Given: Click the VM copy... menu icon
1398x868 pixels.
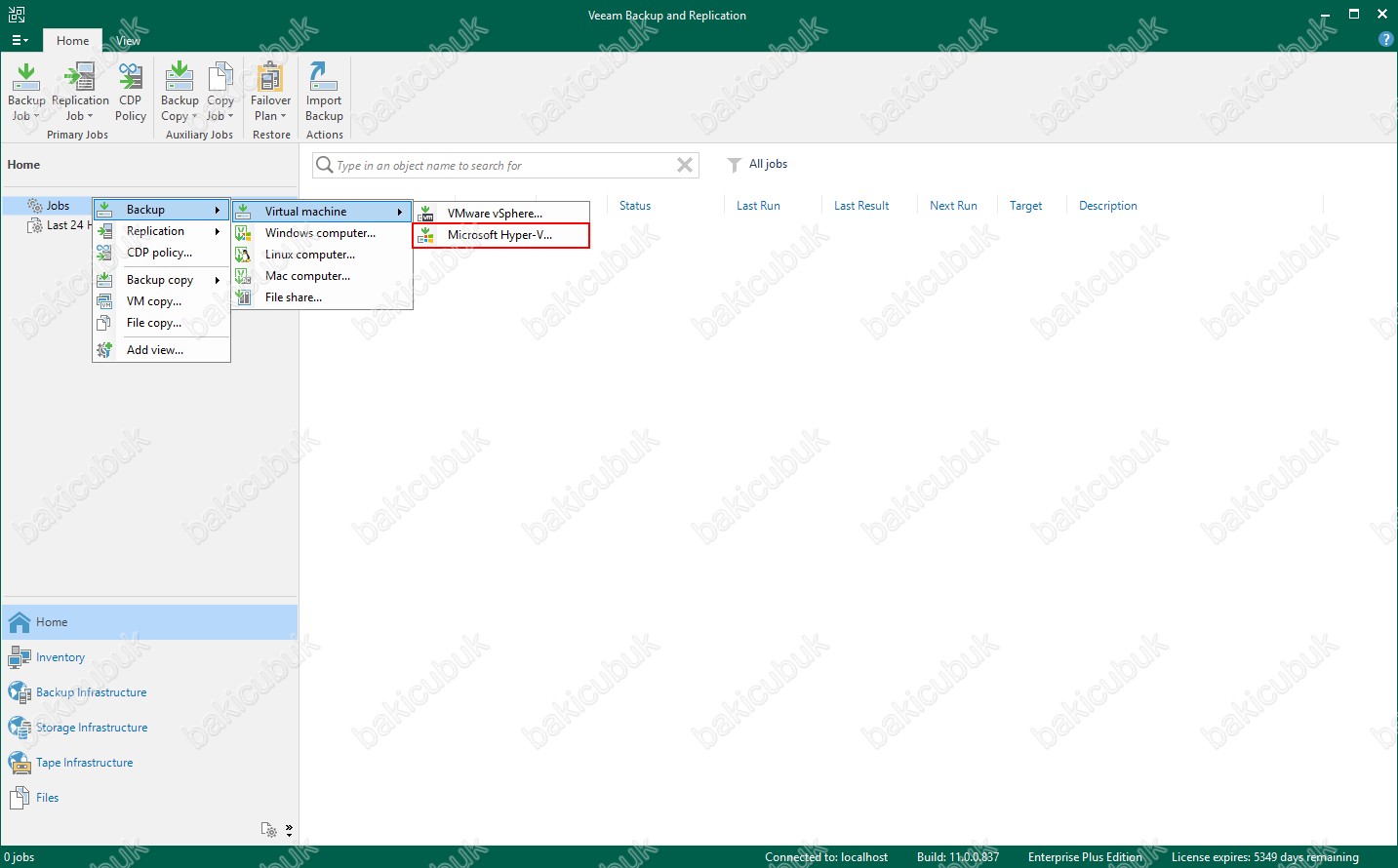Looking at the screenshot, I should [x=104, y=301].
